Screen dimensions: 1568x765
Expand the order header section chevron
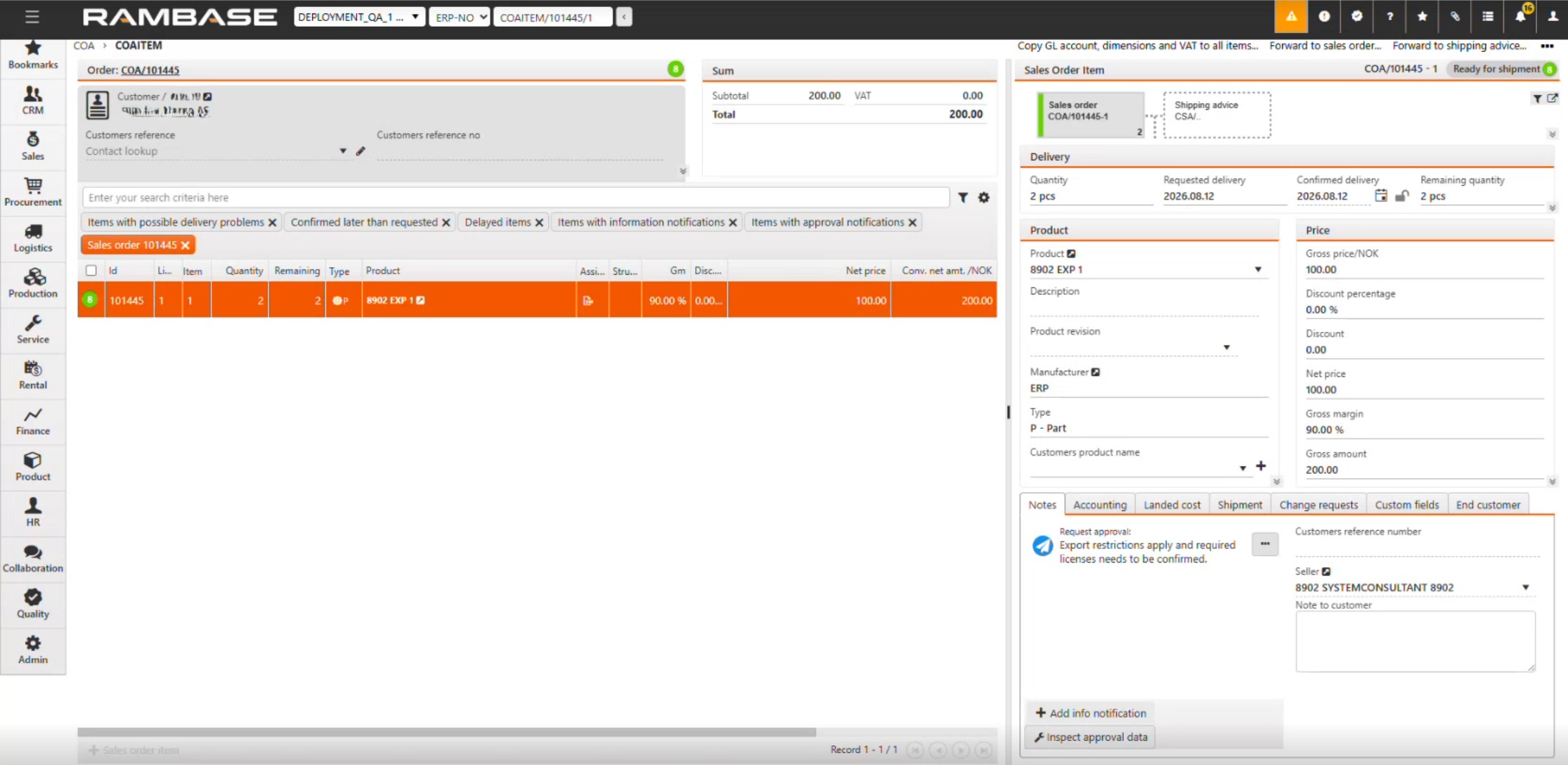click(682, 171)
